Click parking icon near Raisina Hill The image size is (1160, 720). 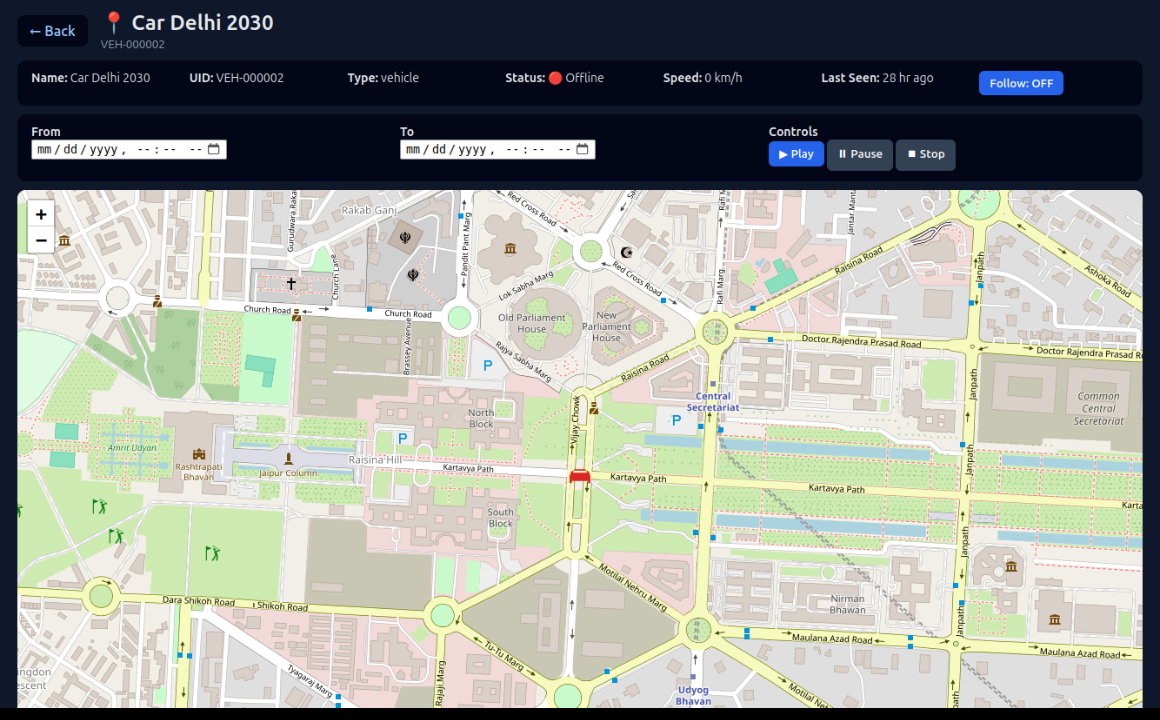[402, 438]
